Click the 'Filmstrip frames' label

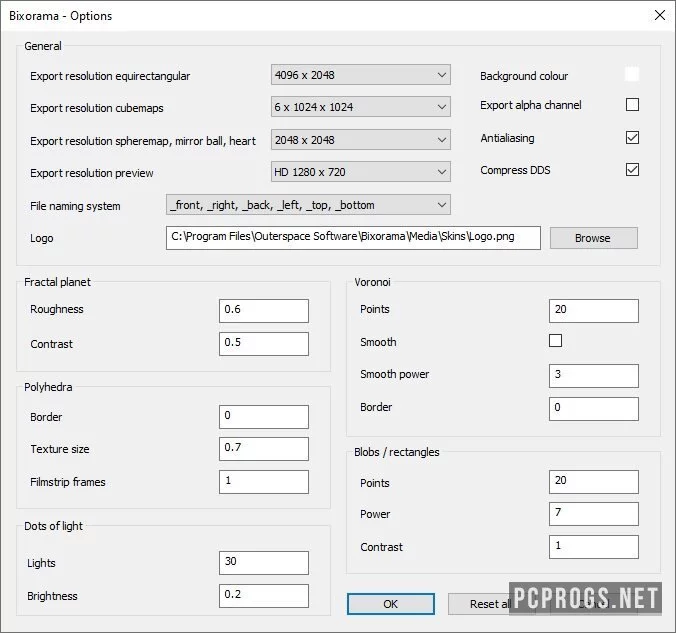tap(68, 482)
